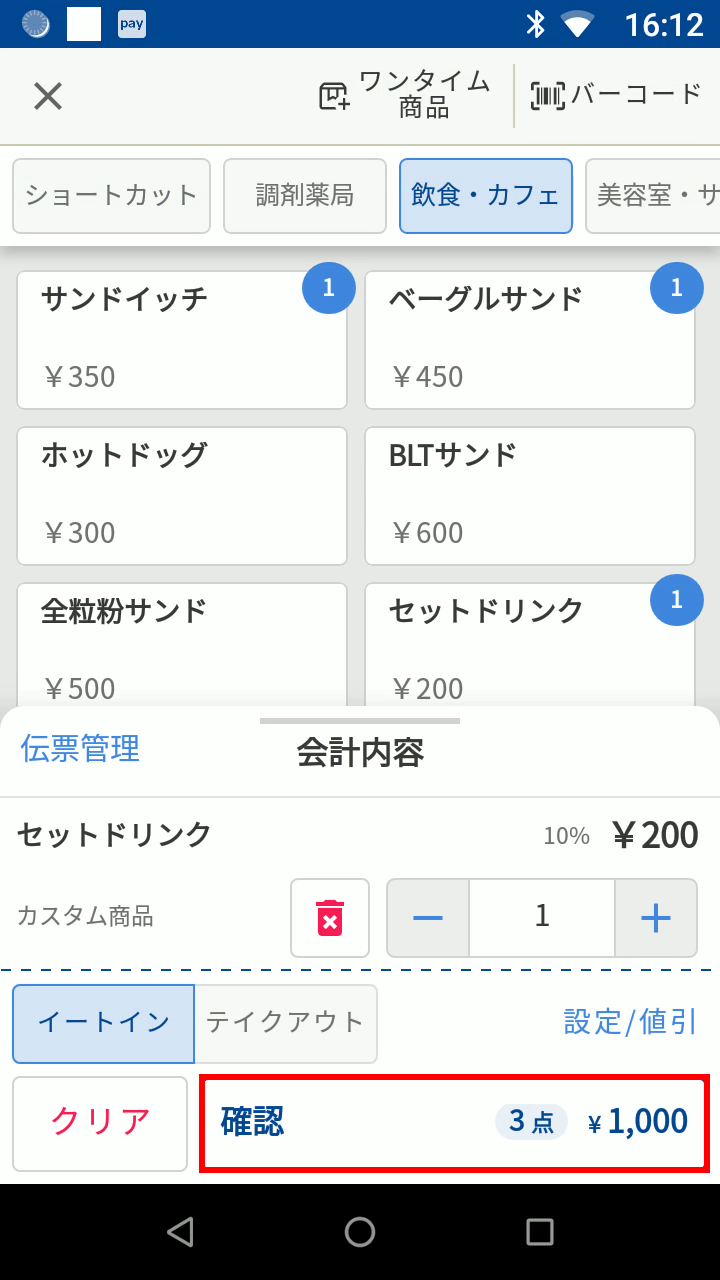Select the 飲食・カフェ category tab

pos(486,196)
